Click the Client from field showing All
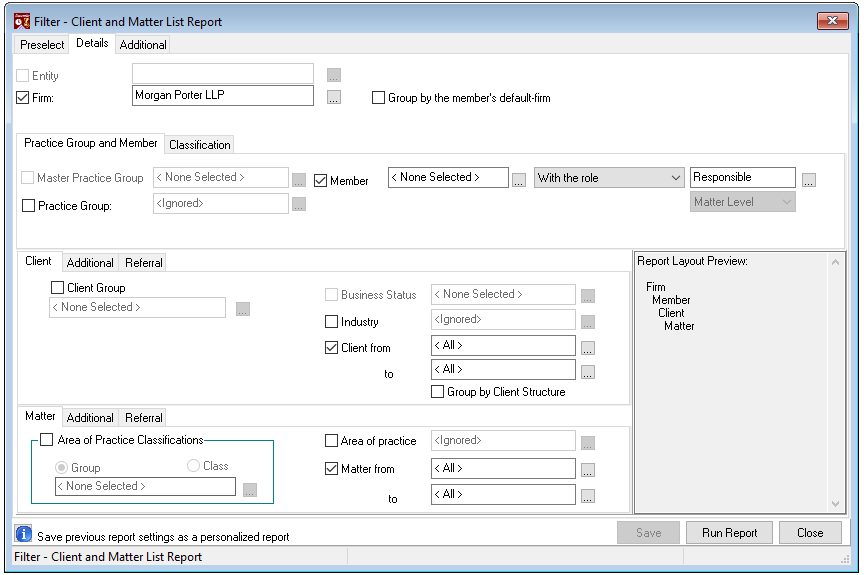Screen dimensions: 864x575 pos(503,345)
